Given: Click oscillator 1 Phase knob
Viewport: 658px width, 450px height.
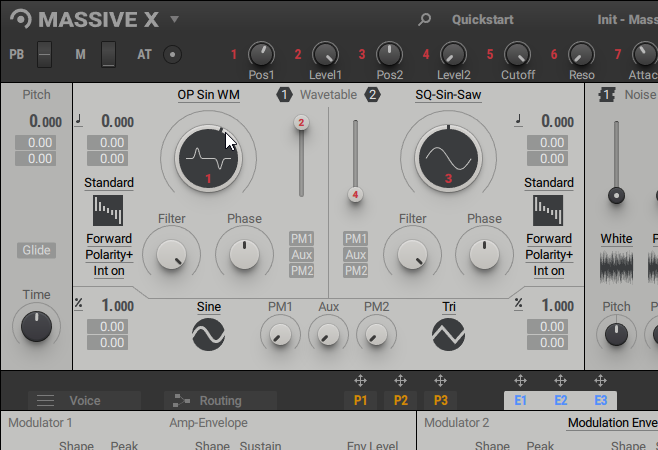Looking at the screenshot, I should pos(244,254).
